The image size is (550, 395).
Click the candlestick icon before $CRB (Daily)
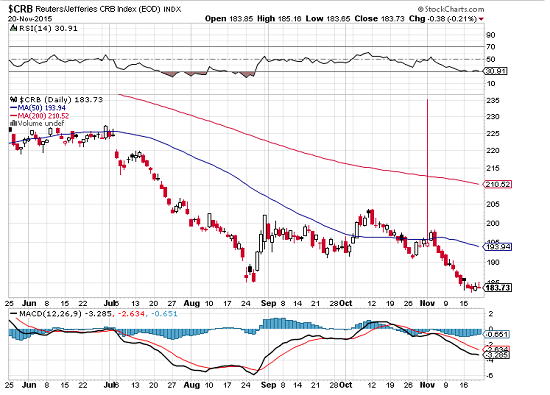coord(13,100)
